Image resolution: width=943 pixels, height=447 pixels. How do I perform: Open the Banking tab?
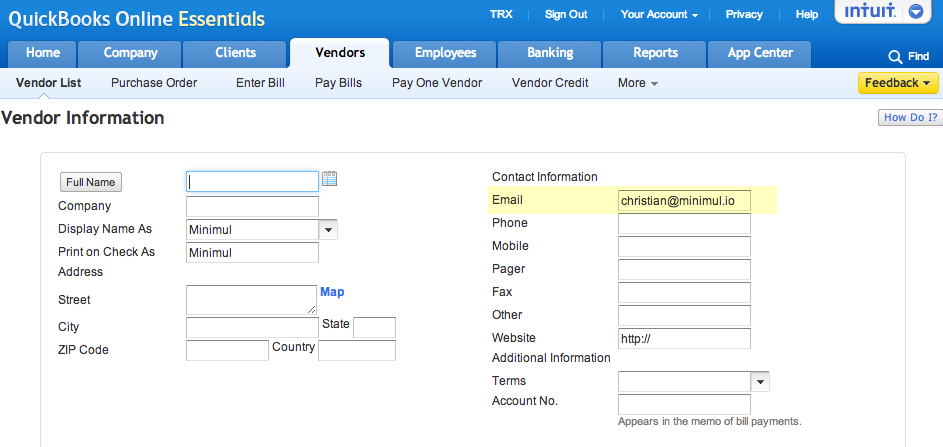[550, 53]
